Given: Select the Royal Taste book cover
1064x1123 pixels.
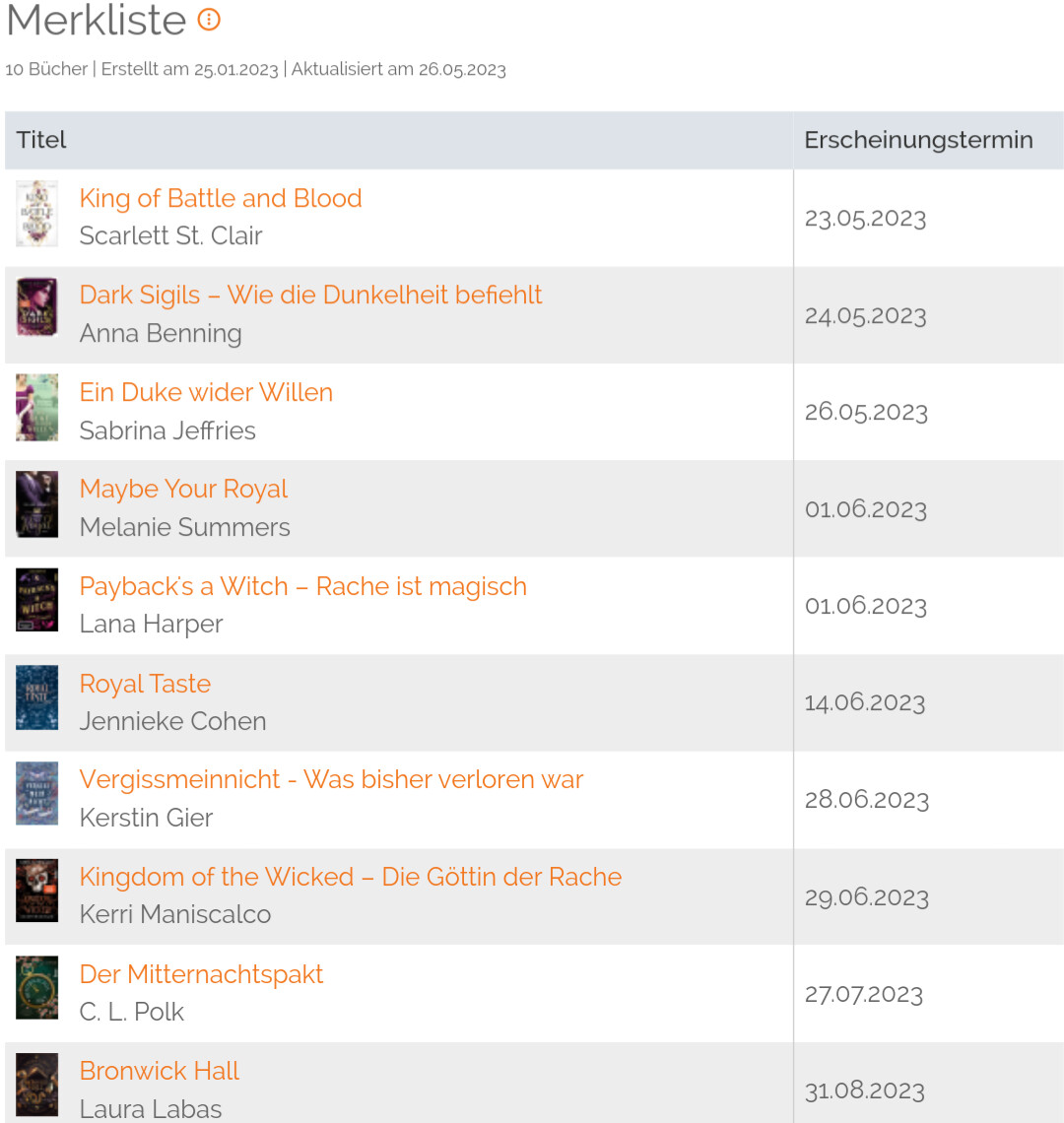Looking at the screenshot, I should [36, 696].
